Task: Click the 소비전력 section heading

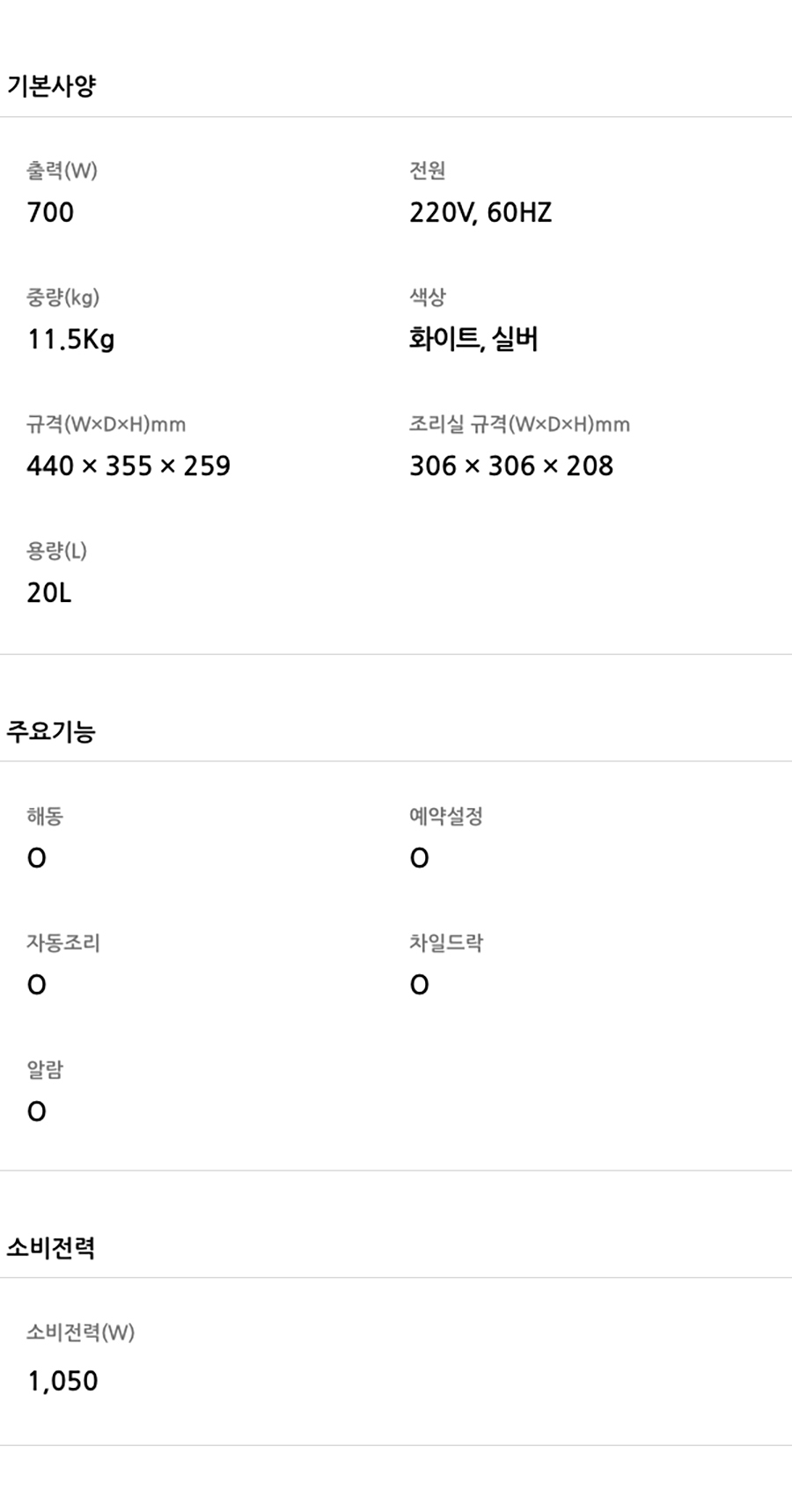Action: [x=51, y=1247]
